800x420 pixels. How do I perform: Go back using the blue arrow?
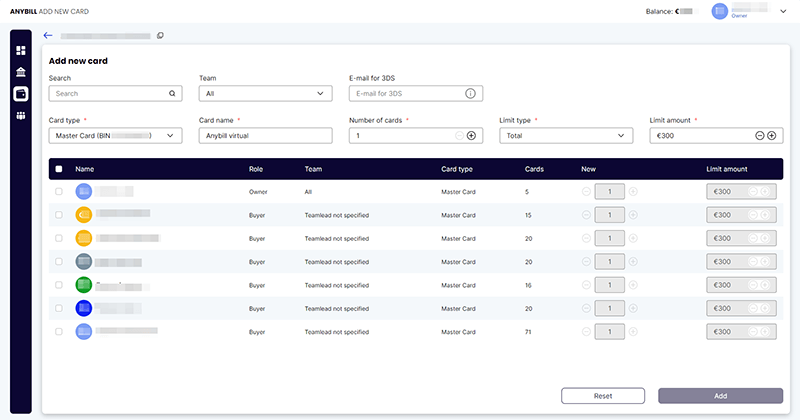coord(48,35)
